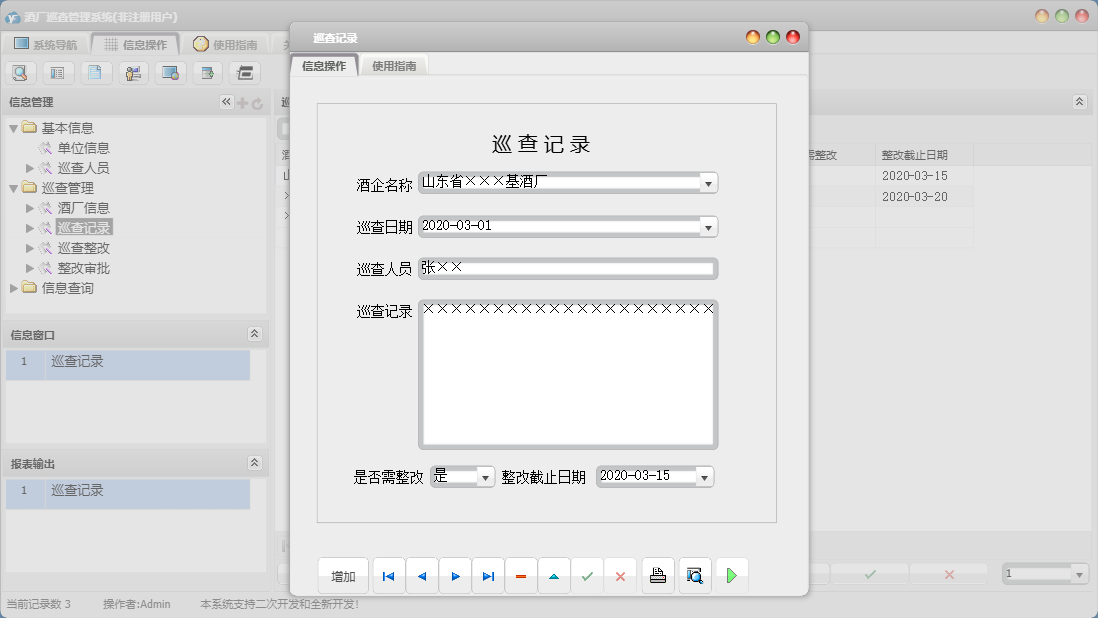This screenshot has height=618, width=1098.
Task: Open the 整改截止日期 date dropdown
Action: pos(704,478)
